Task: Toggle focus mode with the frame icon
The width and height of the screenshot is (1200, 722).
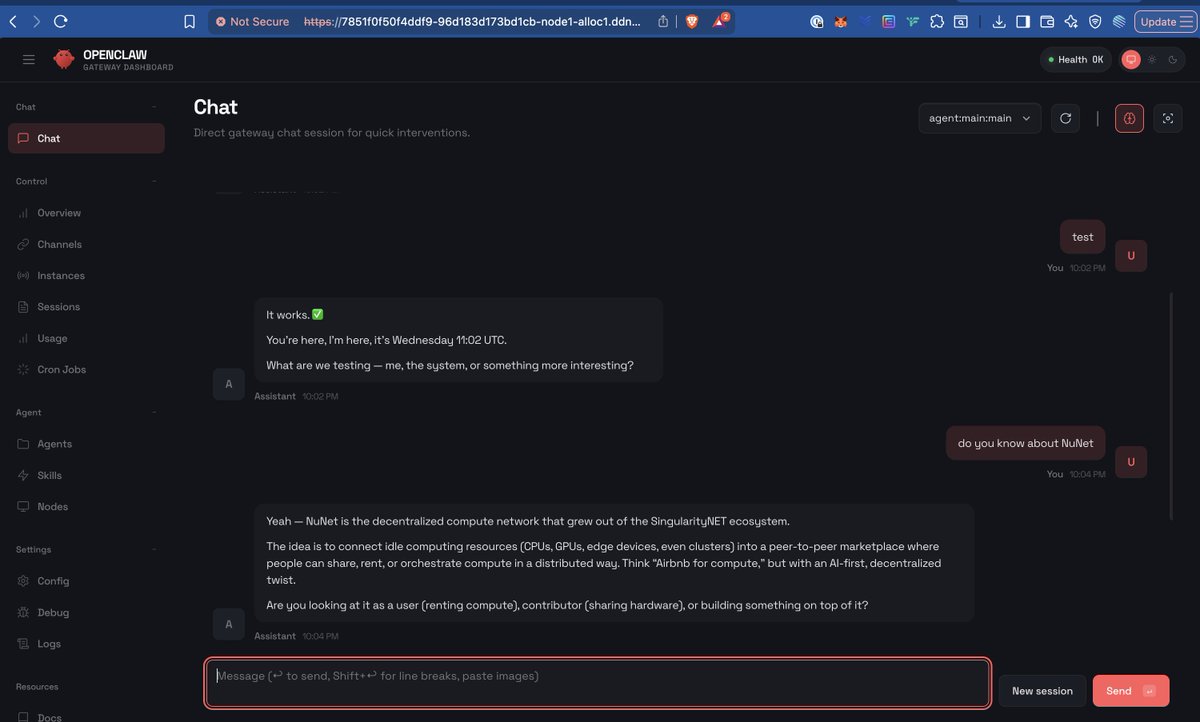Action: point(1168,118)
